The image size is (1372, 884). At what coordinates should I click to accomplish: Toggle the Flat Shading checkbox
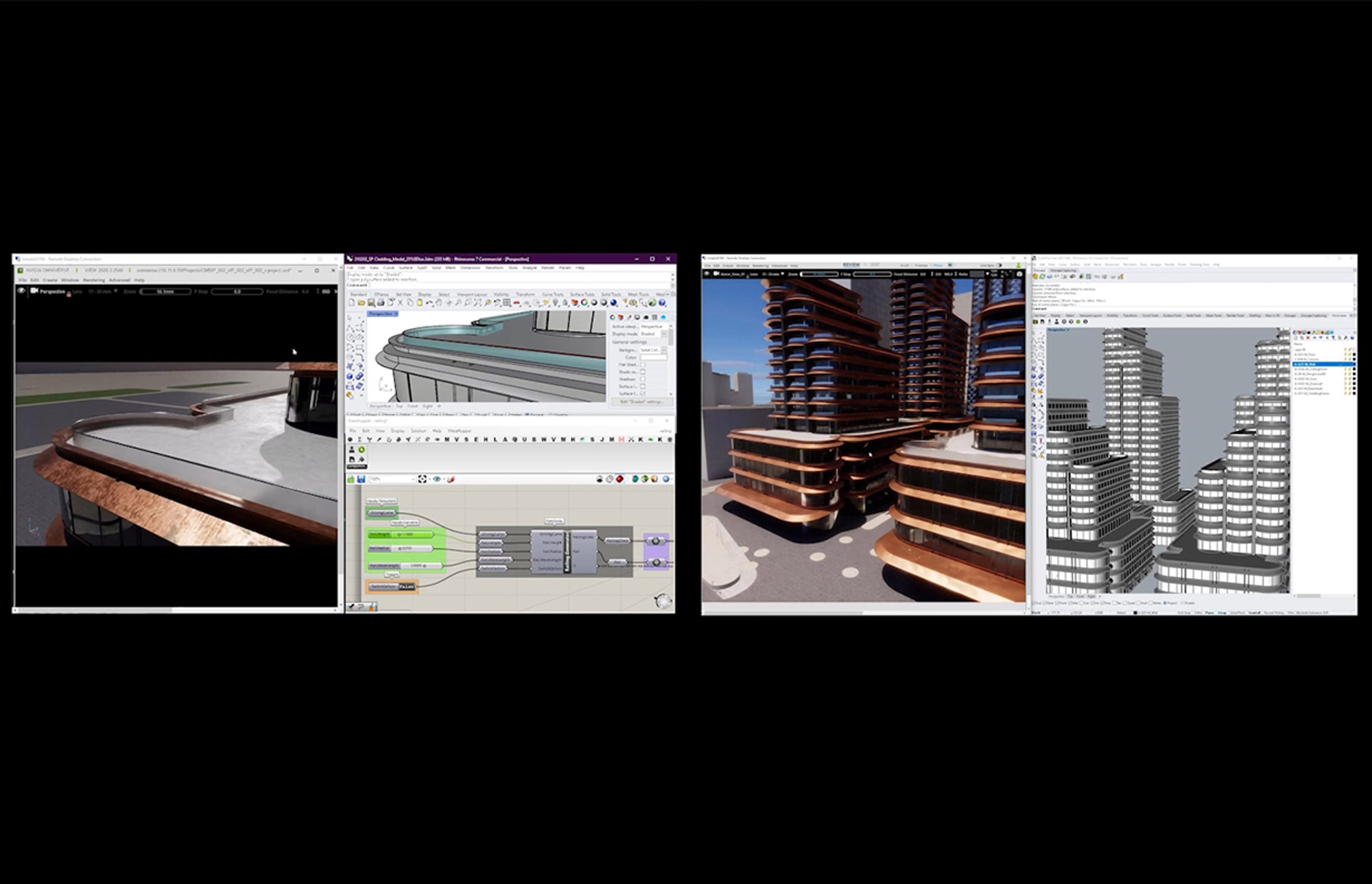pos(643,364)
